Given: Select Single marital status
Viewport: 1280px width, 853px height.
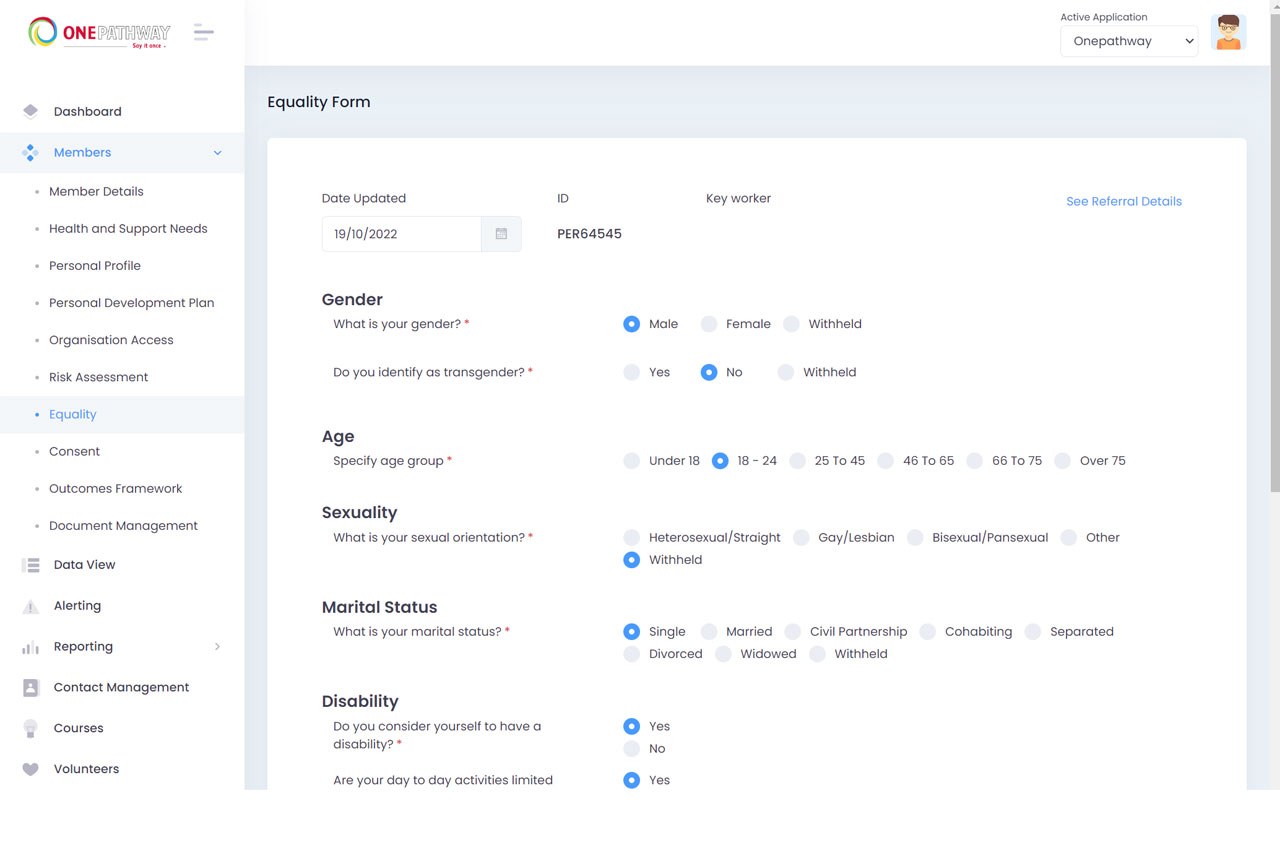Looking at the screenshot, I should tap(631, 632).
